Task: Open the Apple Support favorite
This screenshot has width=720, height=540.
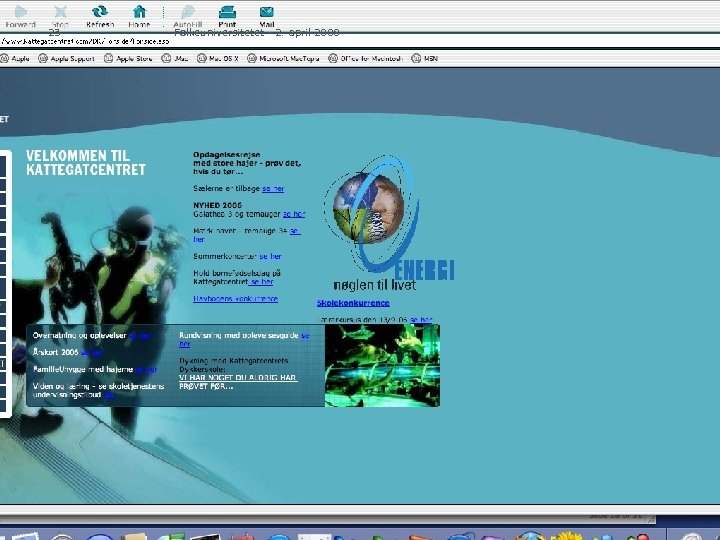Action: coord(66,58)
